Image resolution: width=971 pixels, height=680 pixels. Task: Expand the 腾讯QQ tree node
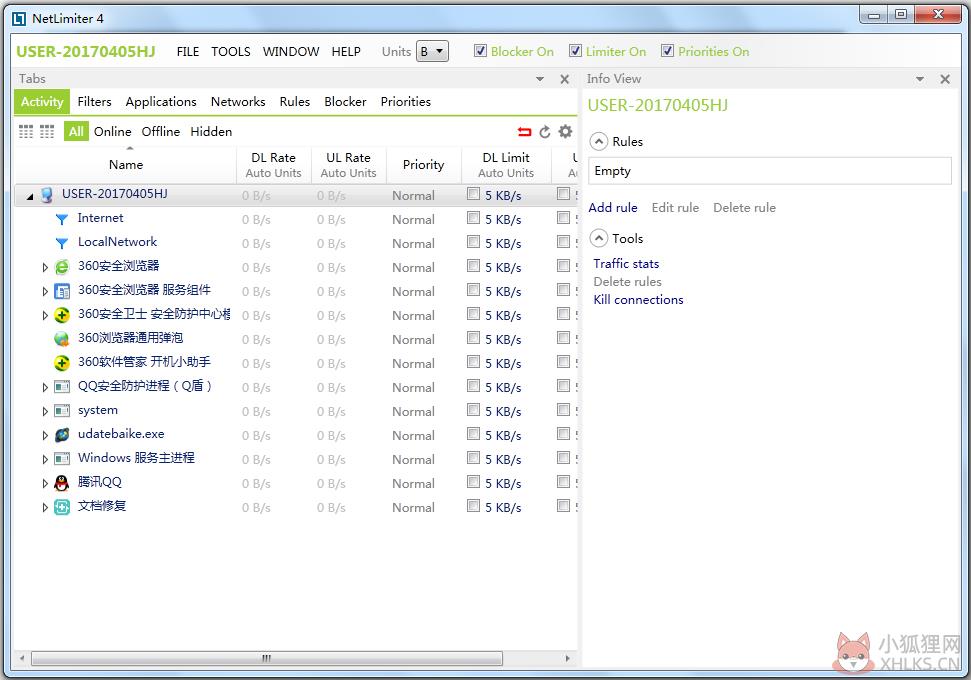pos(45,484)
